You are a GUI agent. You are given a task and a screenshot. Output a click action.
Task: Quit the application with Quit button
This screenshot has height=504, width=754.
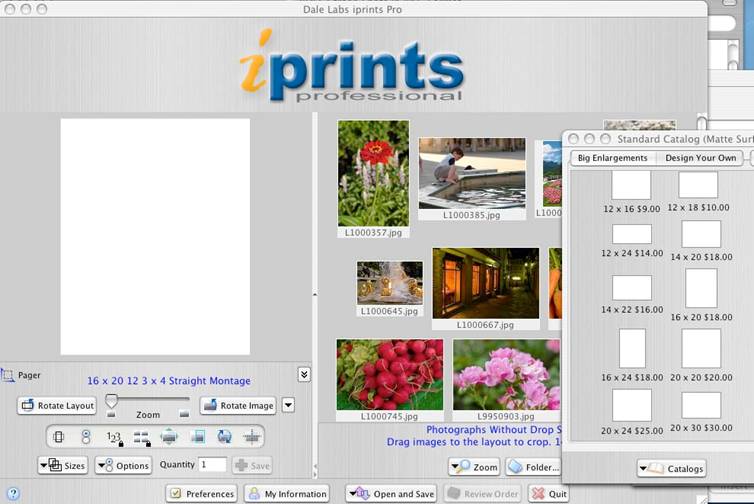[x=548, y=493]
